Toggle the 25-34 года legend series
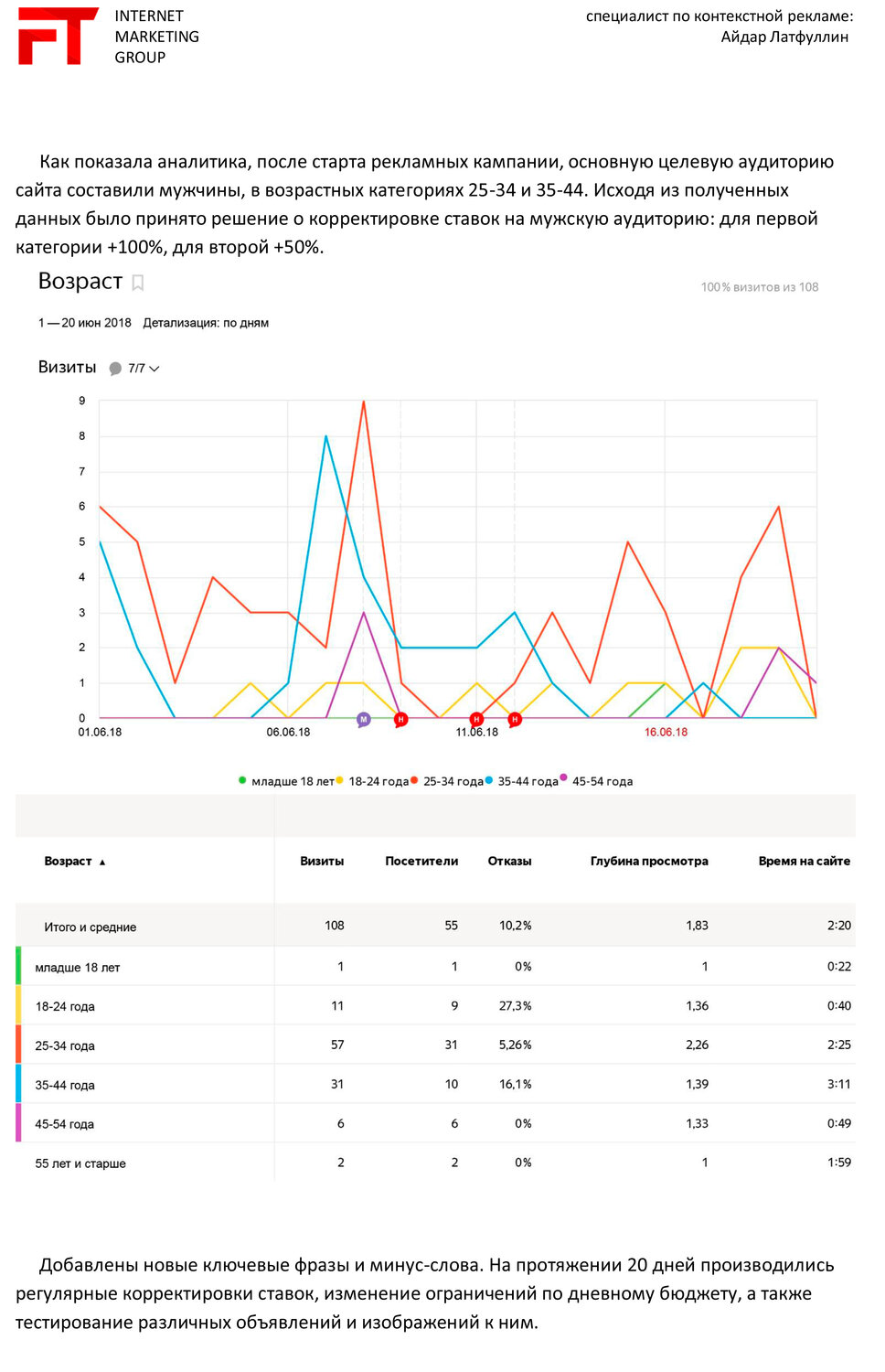This screenshot has width=885, height=1372. click(448, 781)
